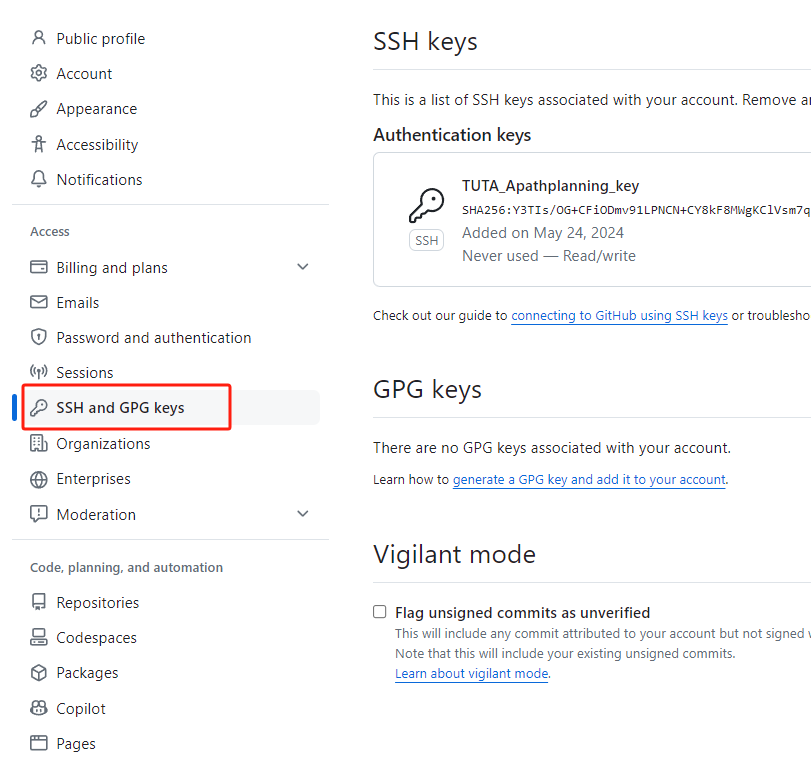This screenshot has width=811, height=769.
Task: Open the Organizations settings page
Action: point(103,443)
